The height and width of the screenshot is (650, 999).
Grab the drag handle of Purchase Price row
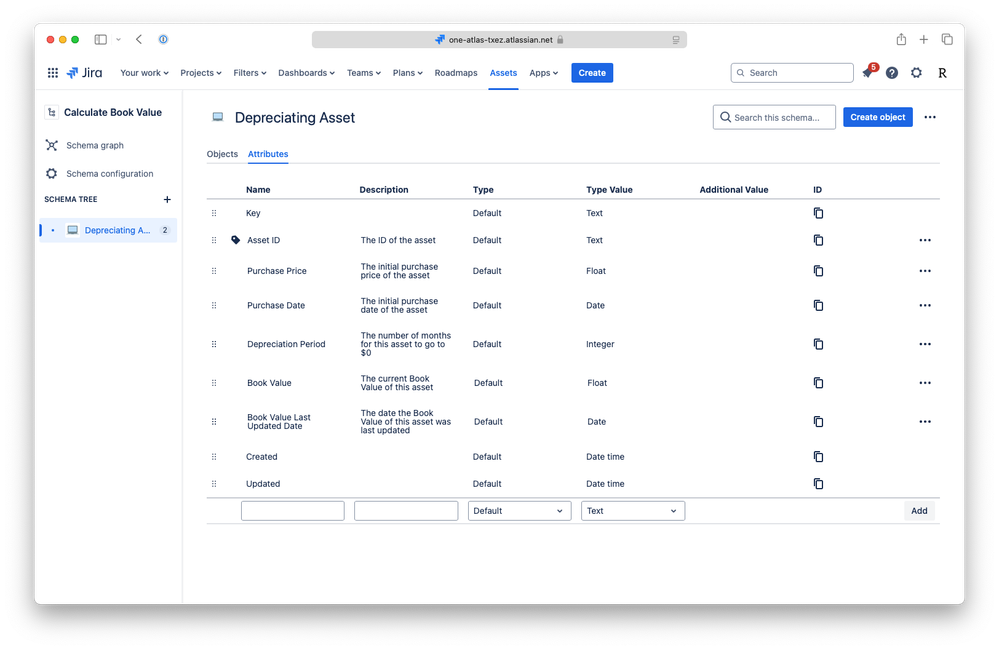(x=214, y=271)
